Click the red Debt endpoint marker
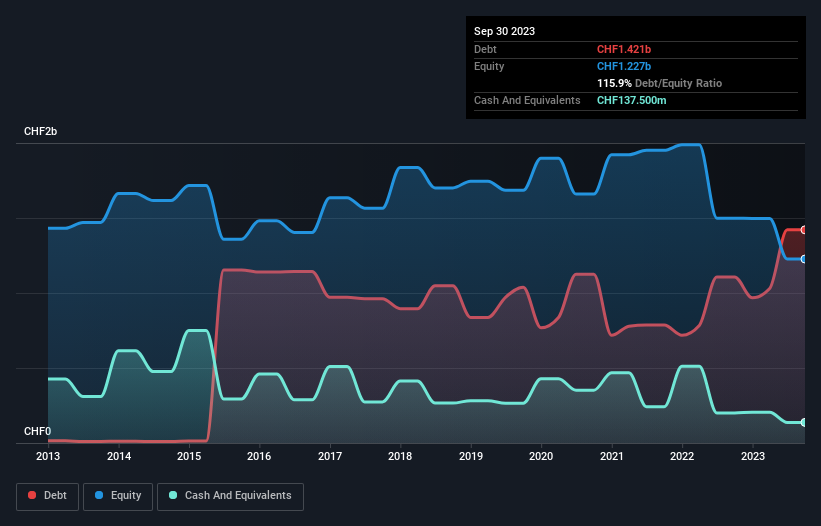This screenshot has width=821, height=526. tap(804, 230)
